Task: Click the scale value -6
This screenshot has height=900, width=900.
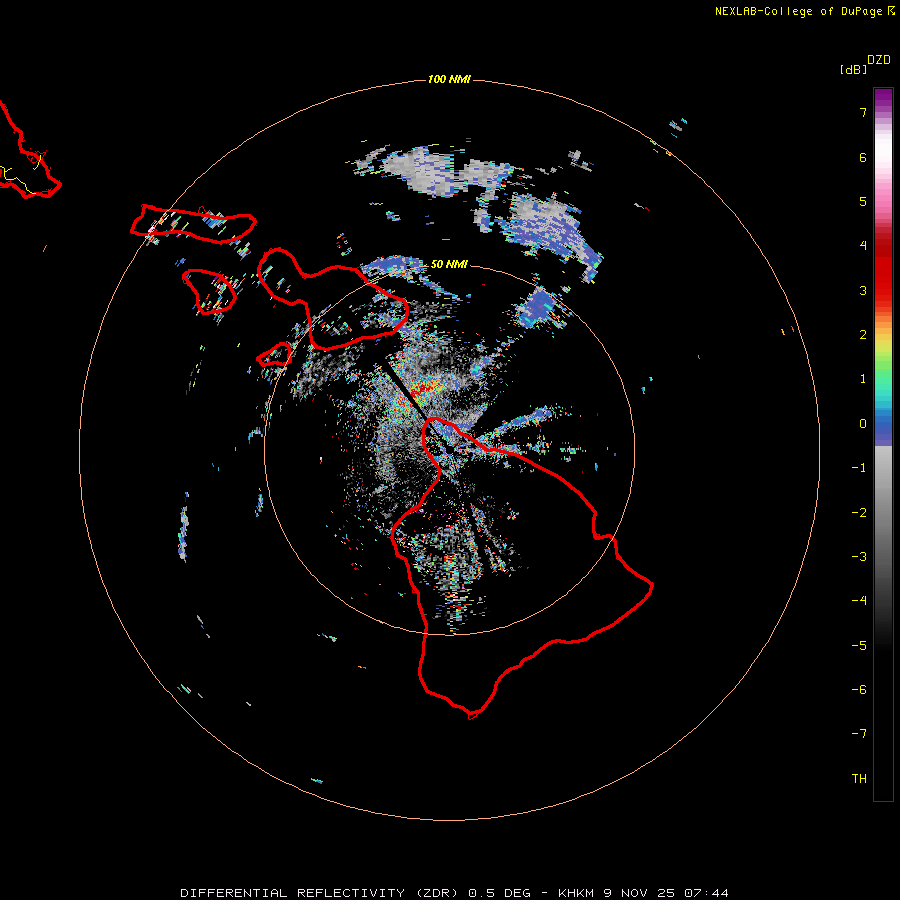Action: pyautogui.click(x=859, y=690)
